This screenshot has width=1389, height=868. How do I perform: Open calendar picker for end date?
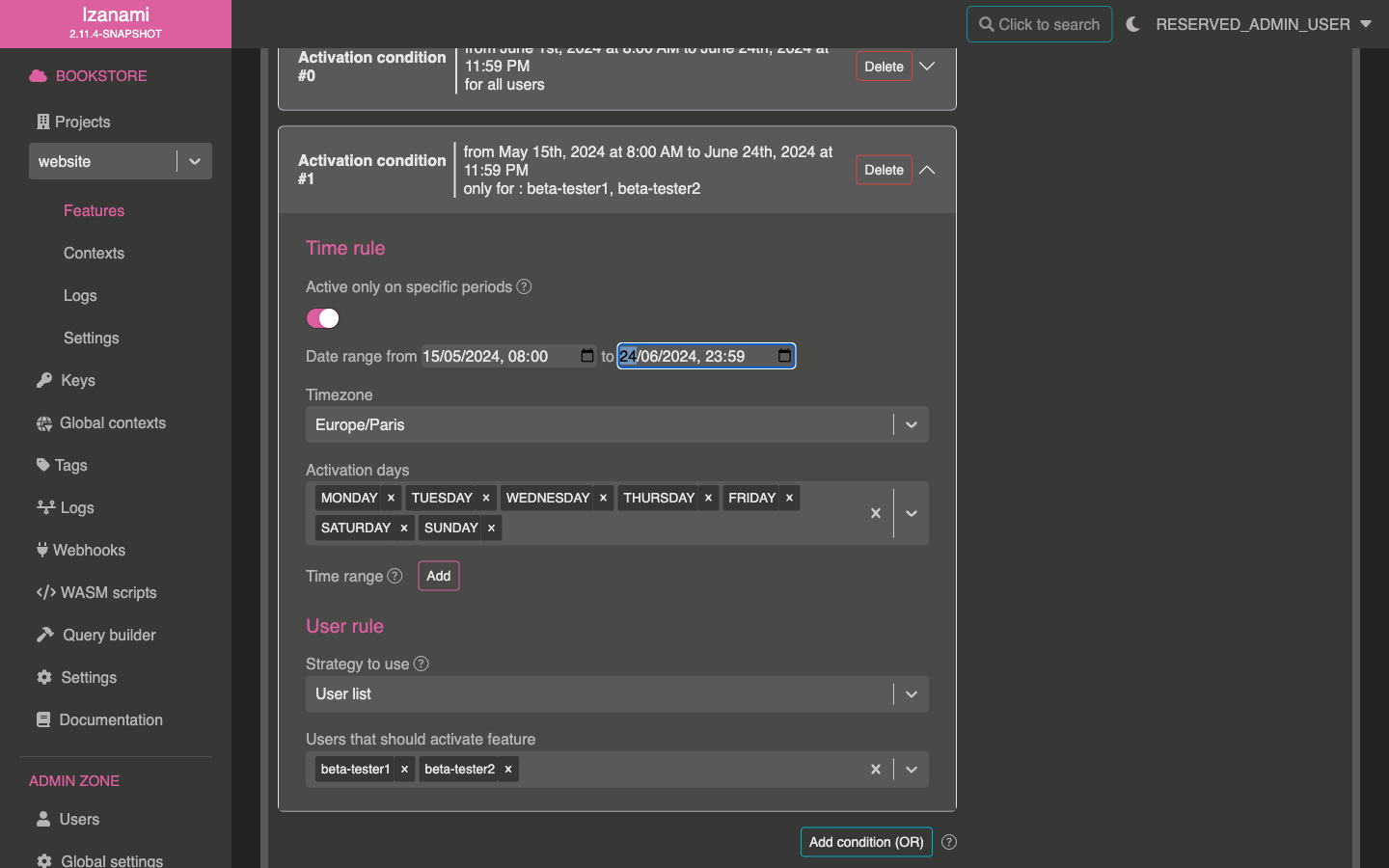click(784, 356)
